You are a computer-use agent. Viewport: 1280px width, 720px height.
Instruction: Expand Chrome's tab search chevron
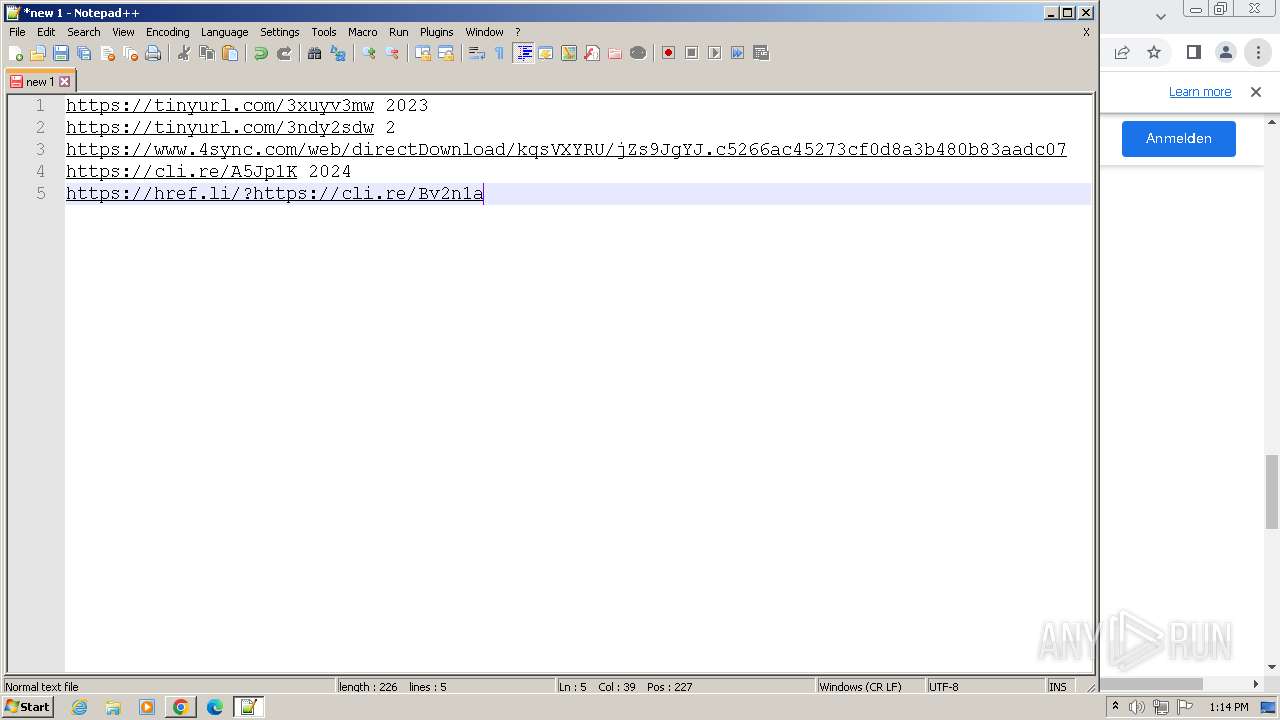(x=1161, y=16)
